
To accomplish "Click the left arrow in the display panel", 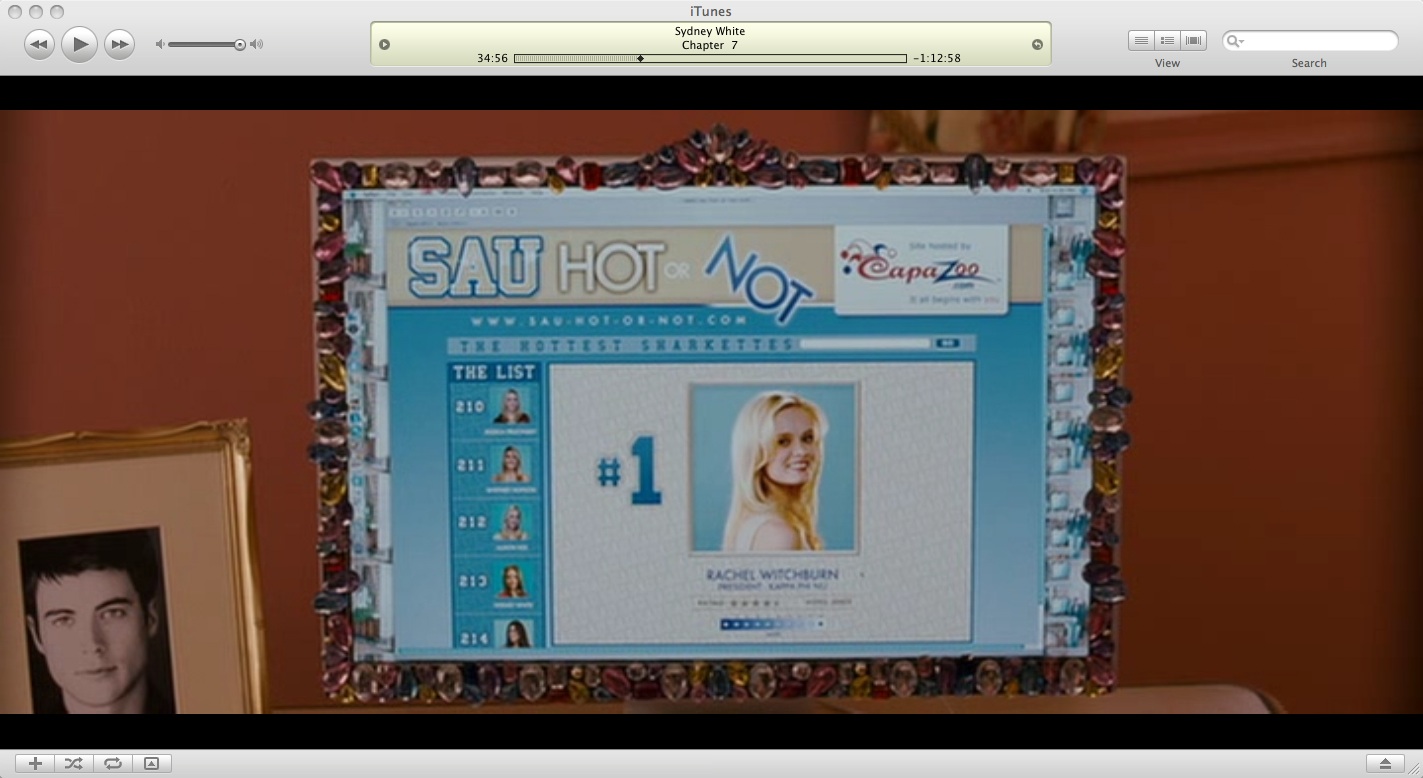I will coord(384,44).
